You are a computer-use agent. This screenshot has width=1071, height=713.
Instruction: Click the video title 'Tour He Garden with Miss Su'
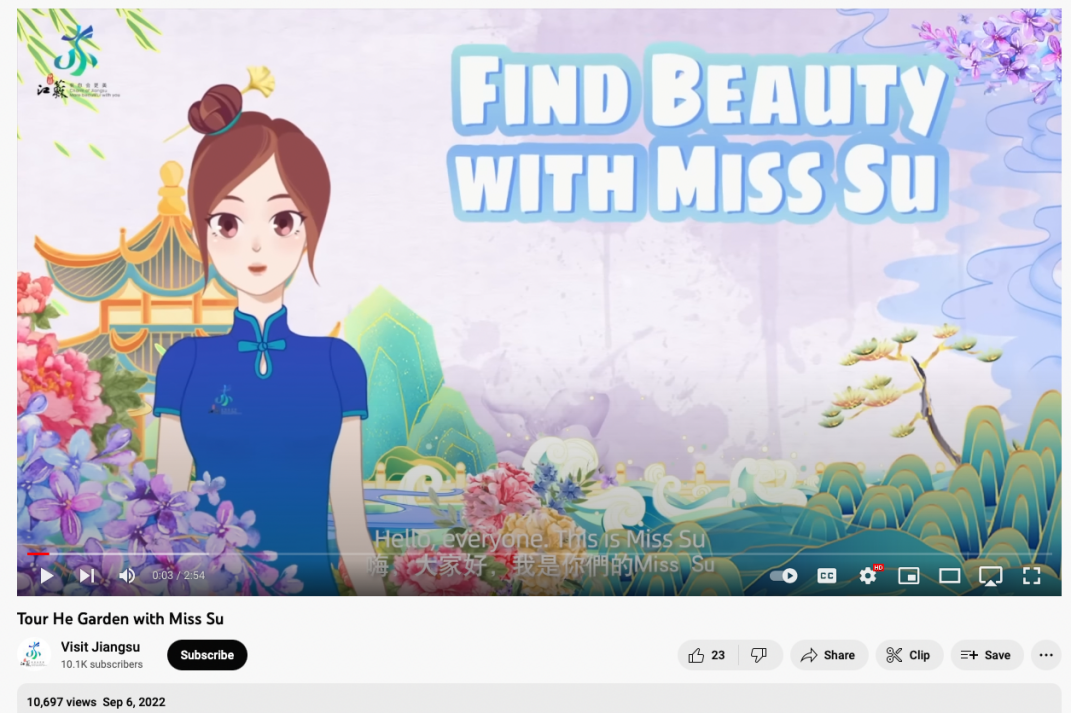tap(120, 619)
